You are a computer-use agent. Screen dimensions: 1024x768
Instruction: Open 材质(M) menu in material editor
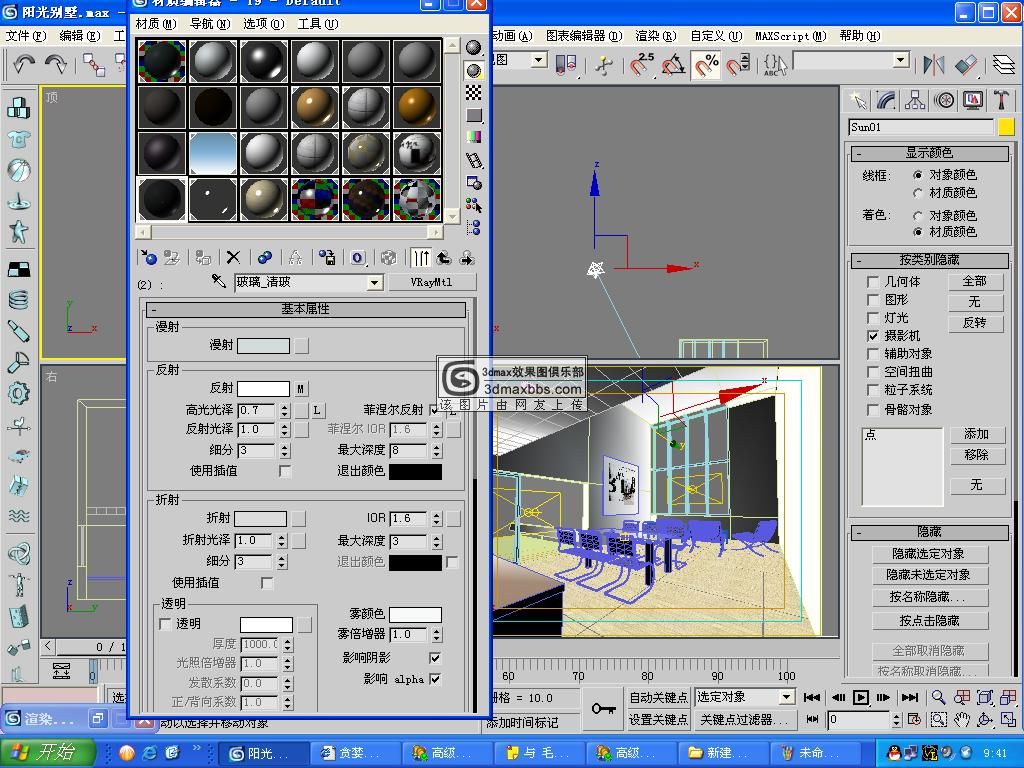click(156, 24)
